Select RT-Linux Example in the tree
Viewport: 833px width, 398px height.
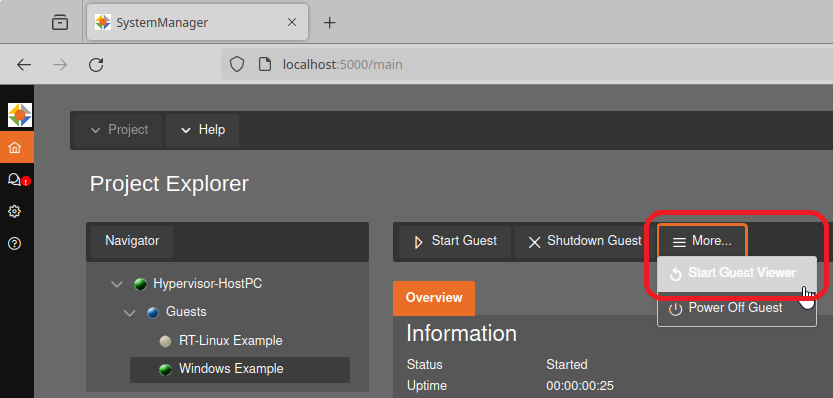click(231, 341)
